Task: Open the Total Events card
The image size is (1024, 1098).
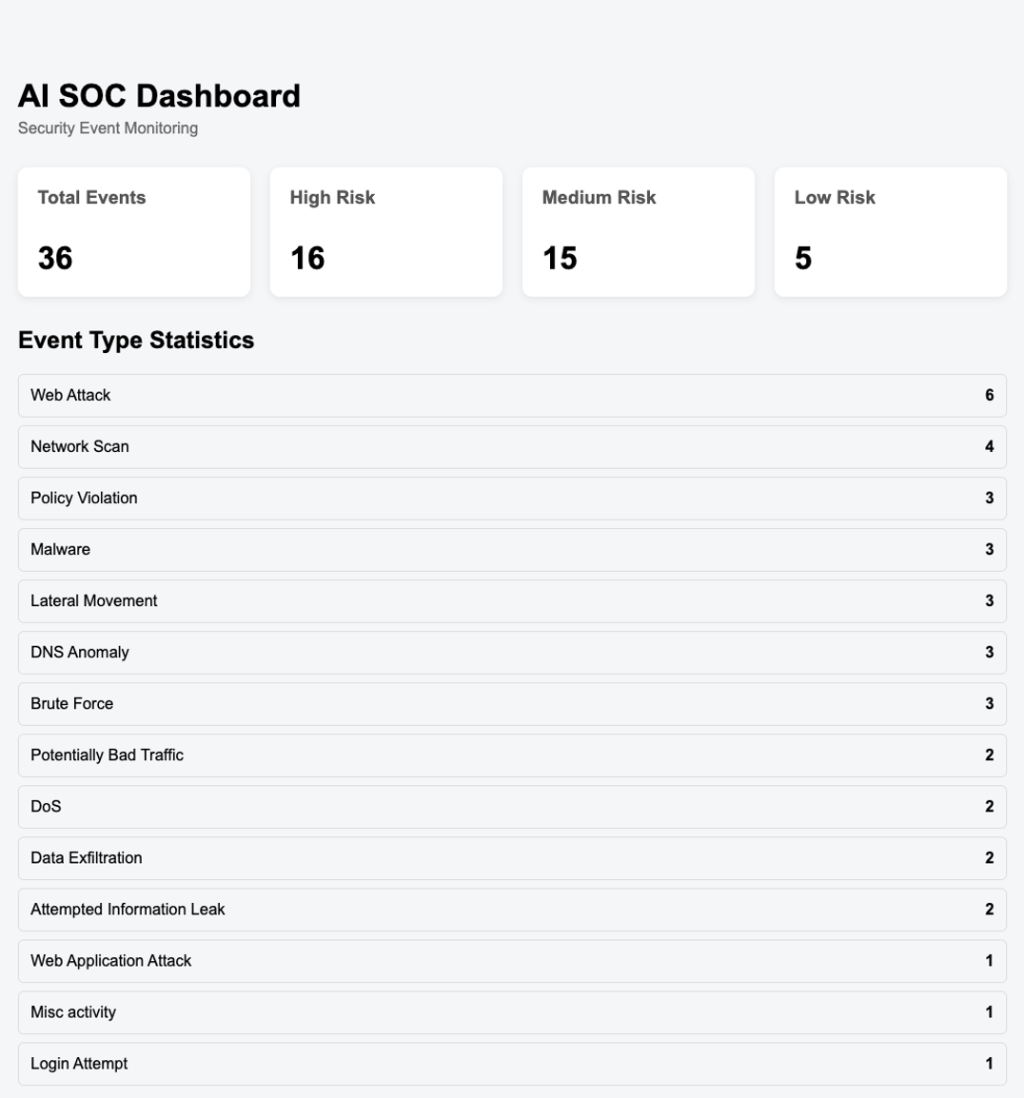Action: pyautogui.click(x=134, y=232)
